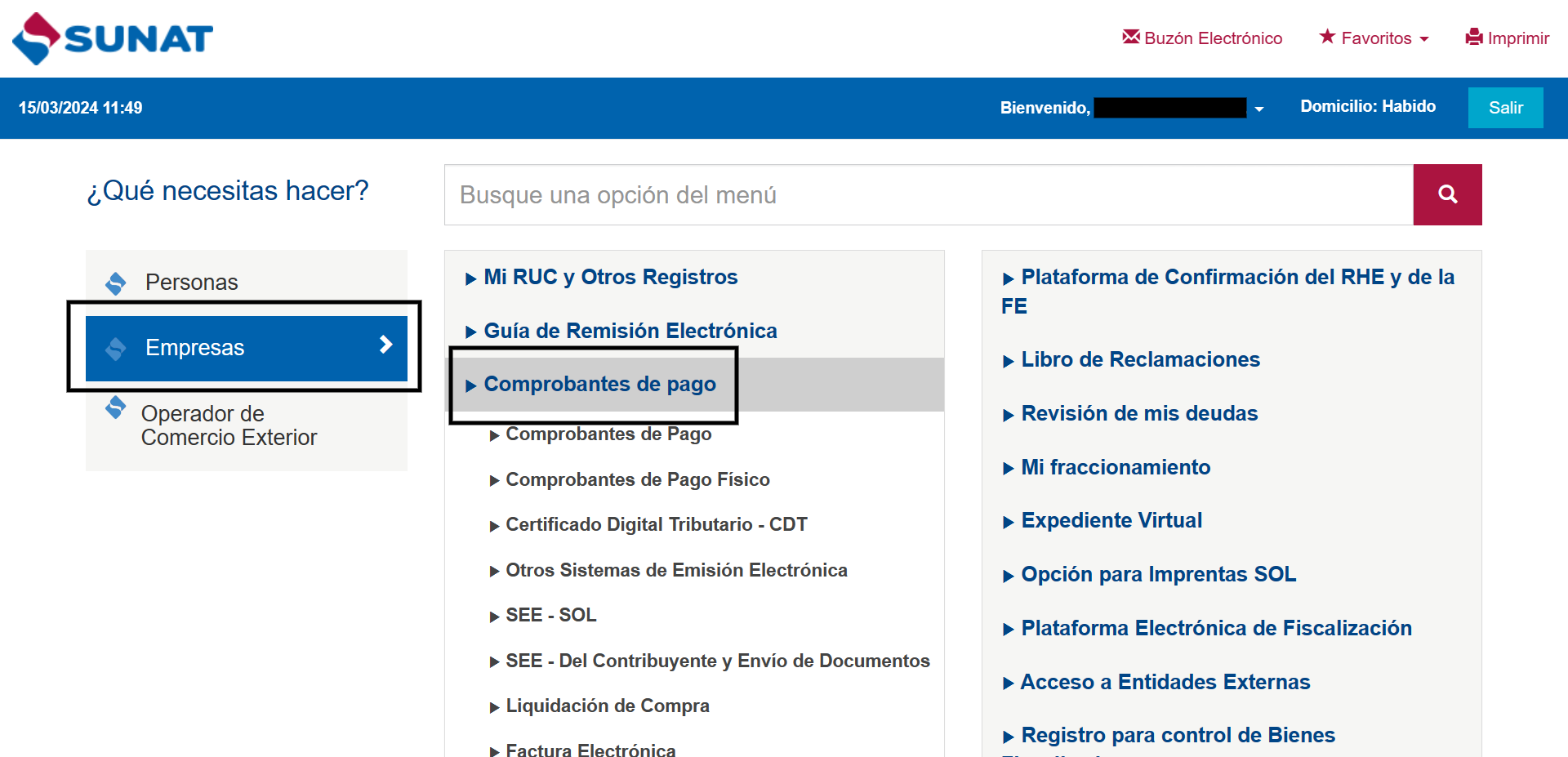Click Imprimir to print the page

point(1508,38)
